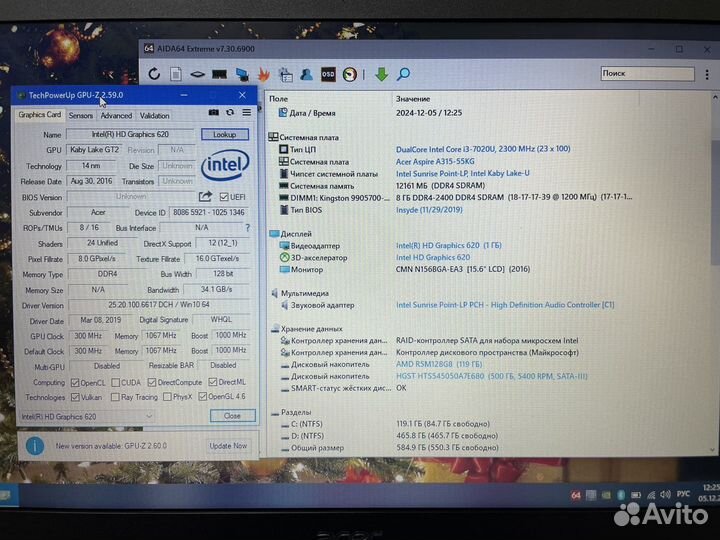The height and width of the screenshot is (540, 720).
Task: Open the AMD R5M128G8 disk link
Action: (x=439, y=364)
